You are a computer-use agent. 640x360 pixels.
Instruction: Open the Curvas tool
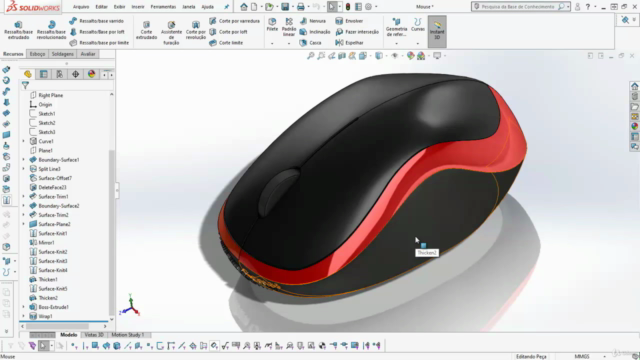click(x=418, y=24)
